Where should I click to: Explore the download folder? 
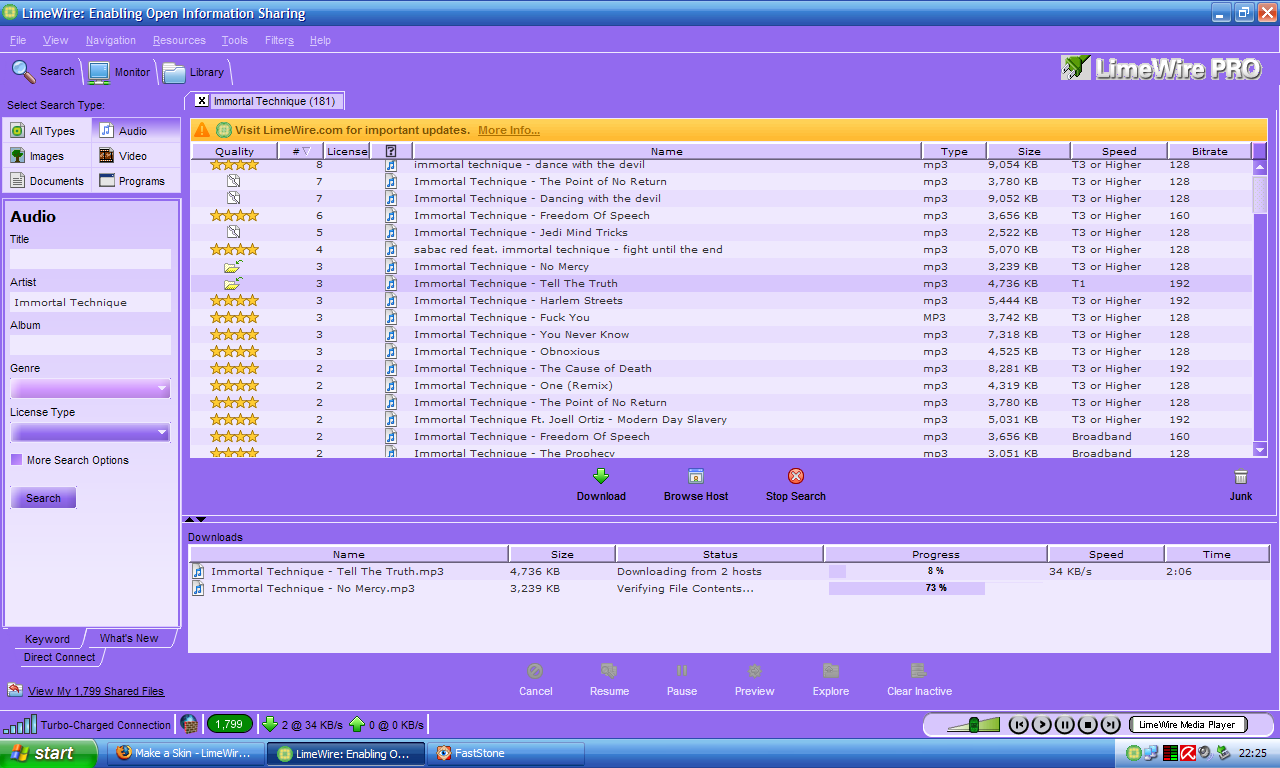click(831, 680)
